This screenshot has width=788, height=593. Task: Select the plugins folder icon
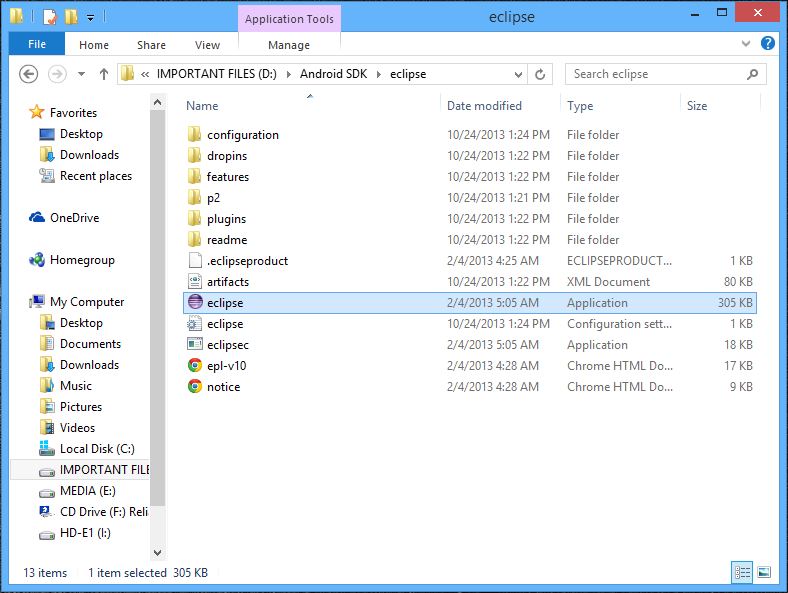(194, 219)
